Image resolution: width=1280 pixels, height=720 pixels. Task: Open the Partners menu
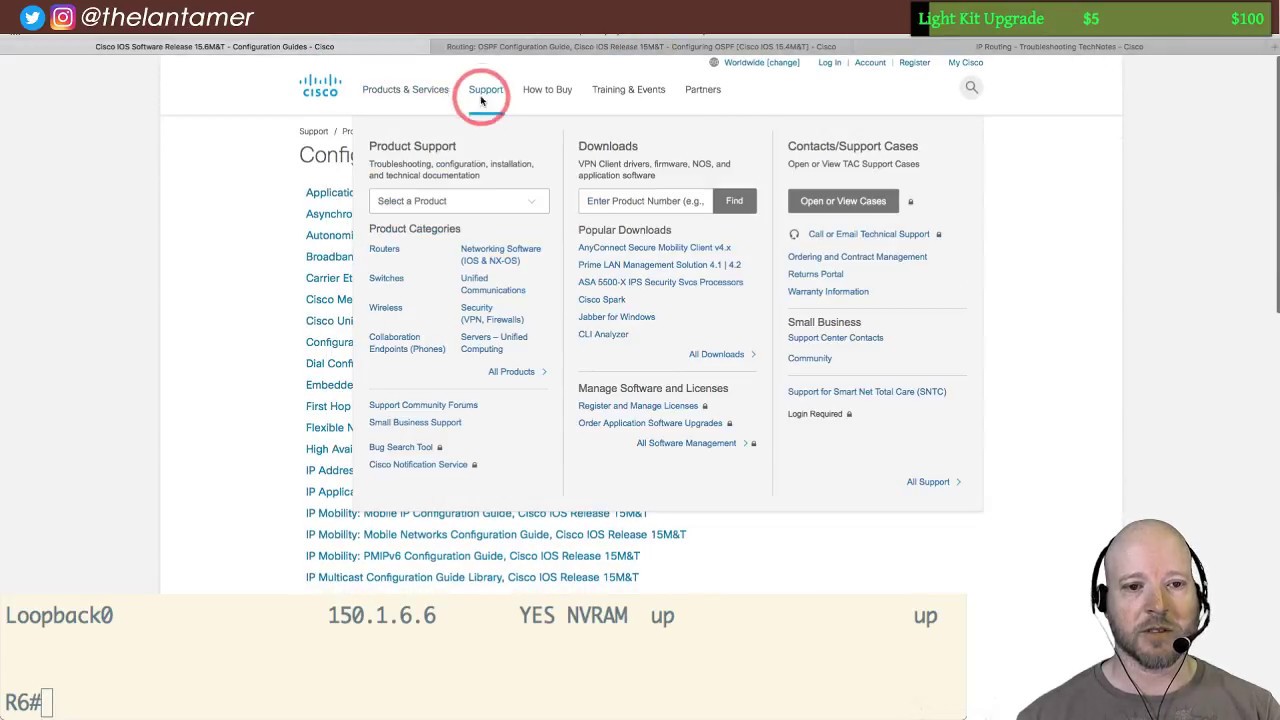point(702,89)
